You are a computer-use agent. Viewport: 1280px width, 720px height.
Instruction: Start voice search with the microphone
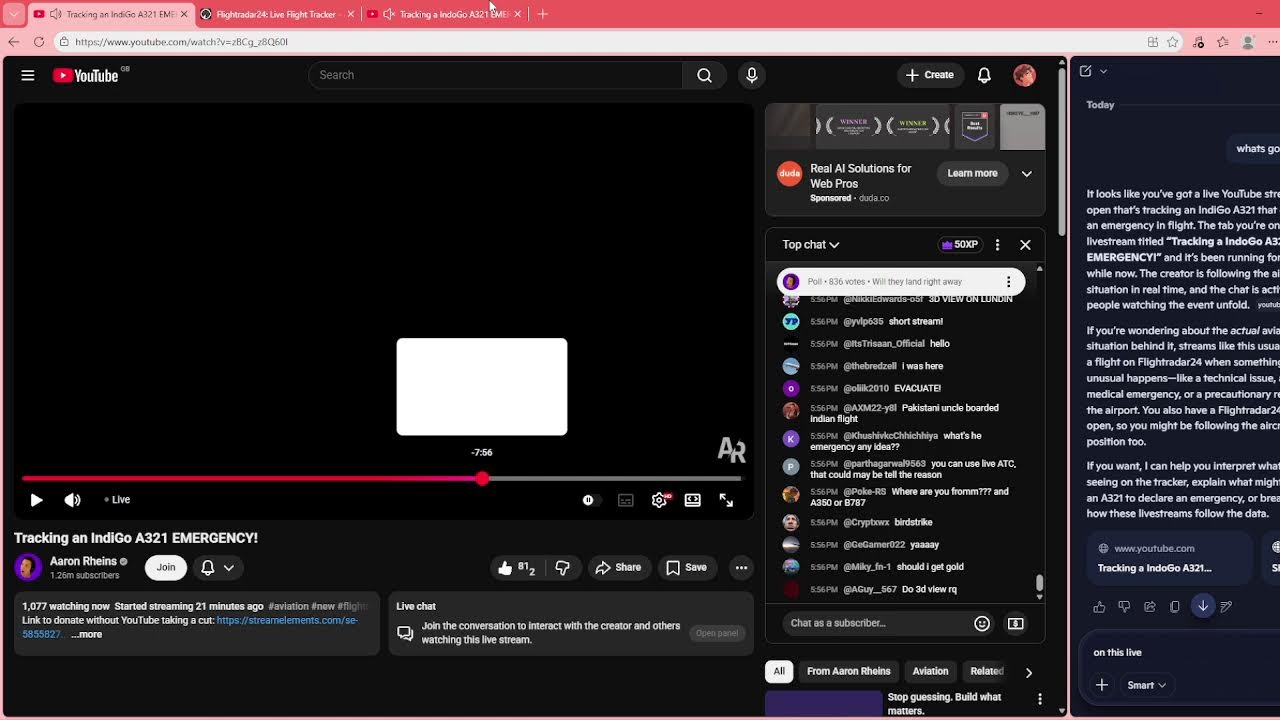752,75
